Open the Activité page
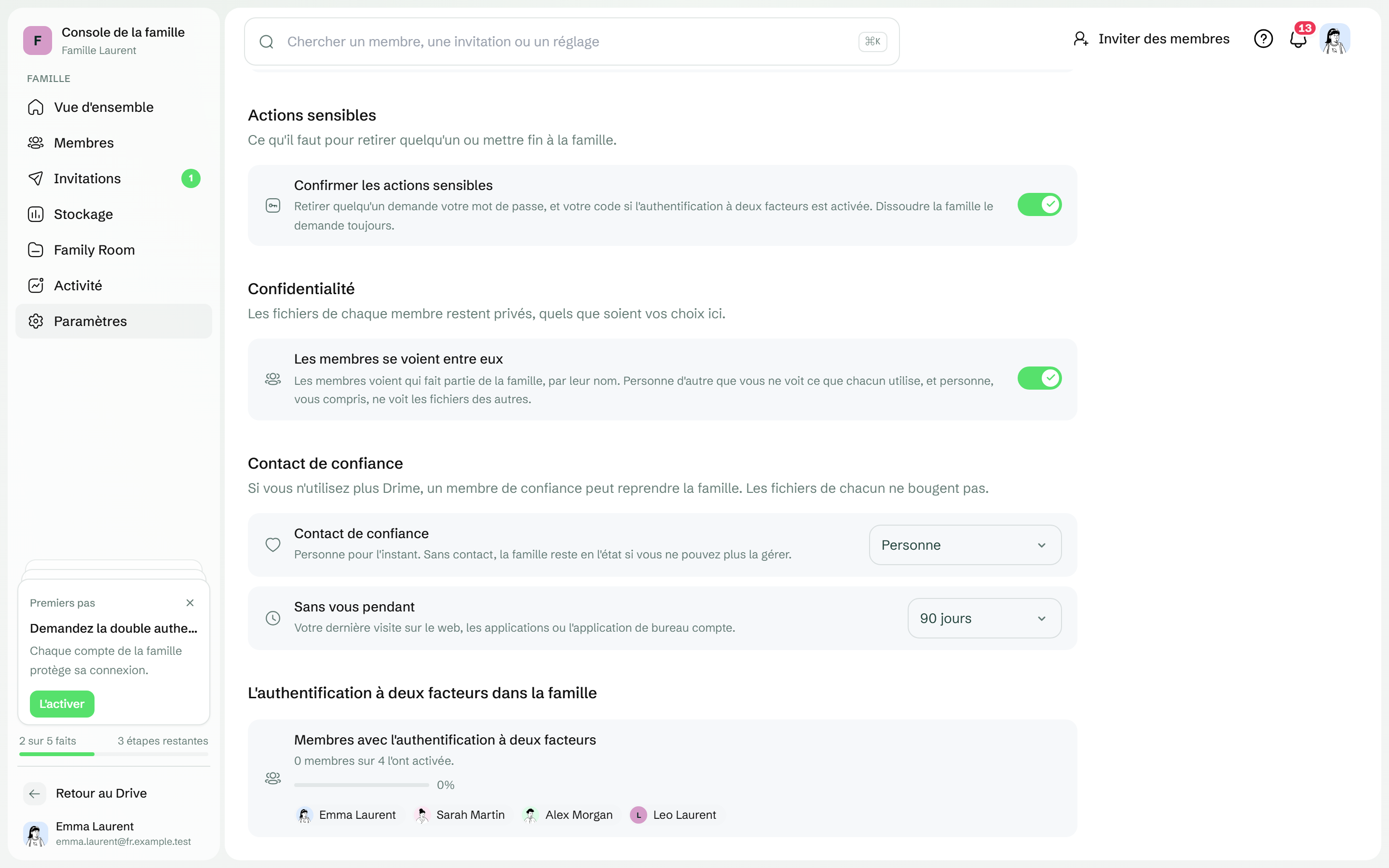Image resolution: width=1389 pixels, height=868 pixels. [114, 285]
